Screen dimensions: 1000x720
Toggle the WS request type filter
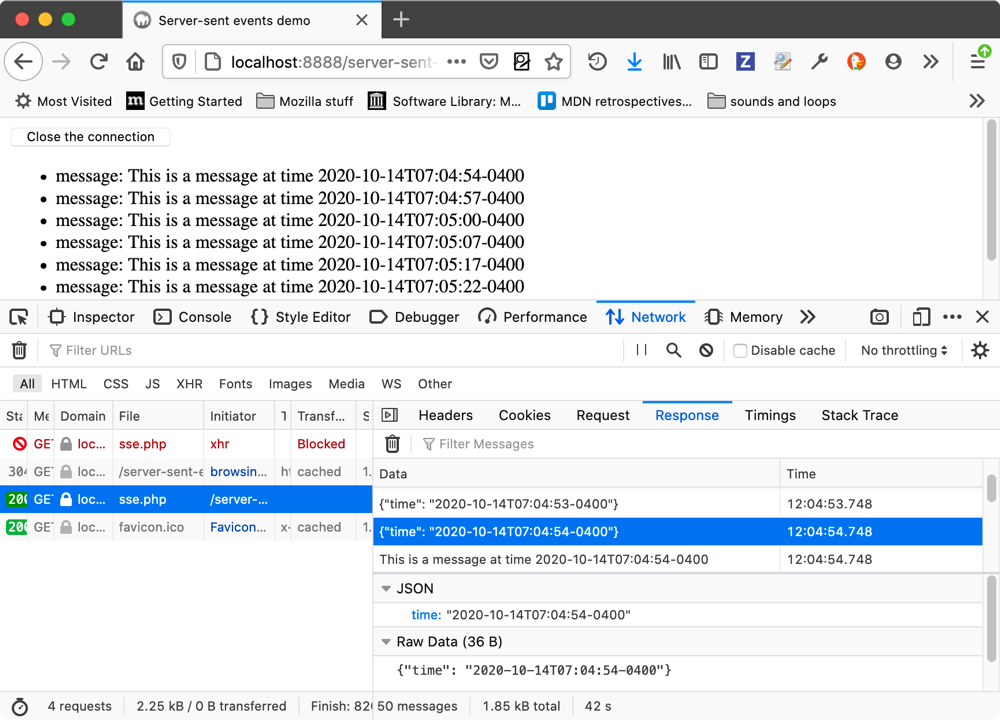pyautogui.click(x=391, y=384)
